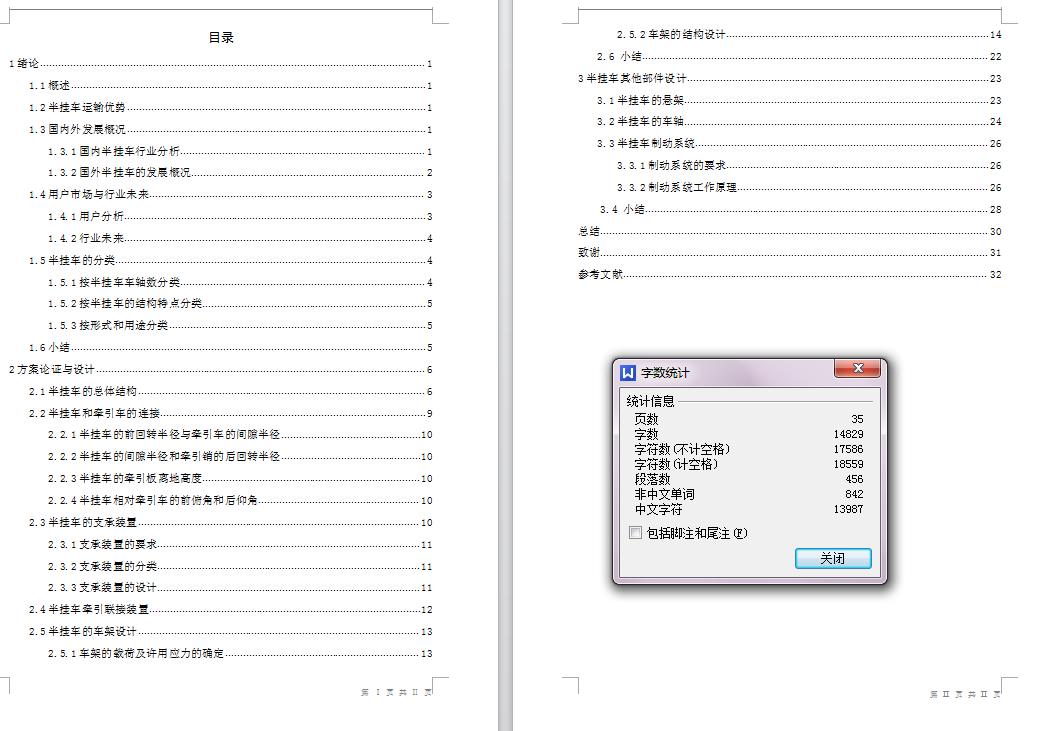The width and height of the screenshot is (1054, 731).
Task: Select TOC line 总结
Action: tap(789, 231)
